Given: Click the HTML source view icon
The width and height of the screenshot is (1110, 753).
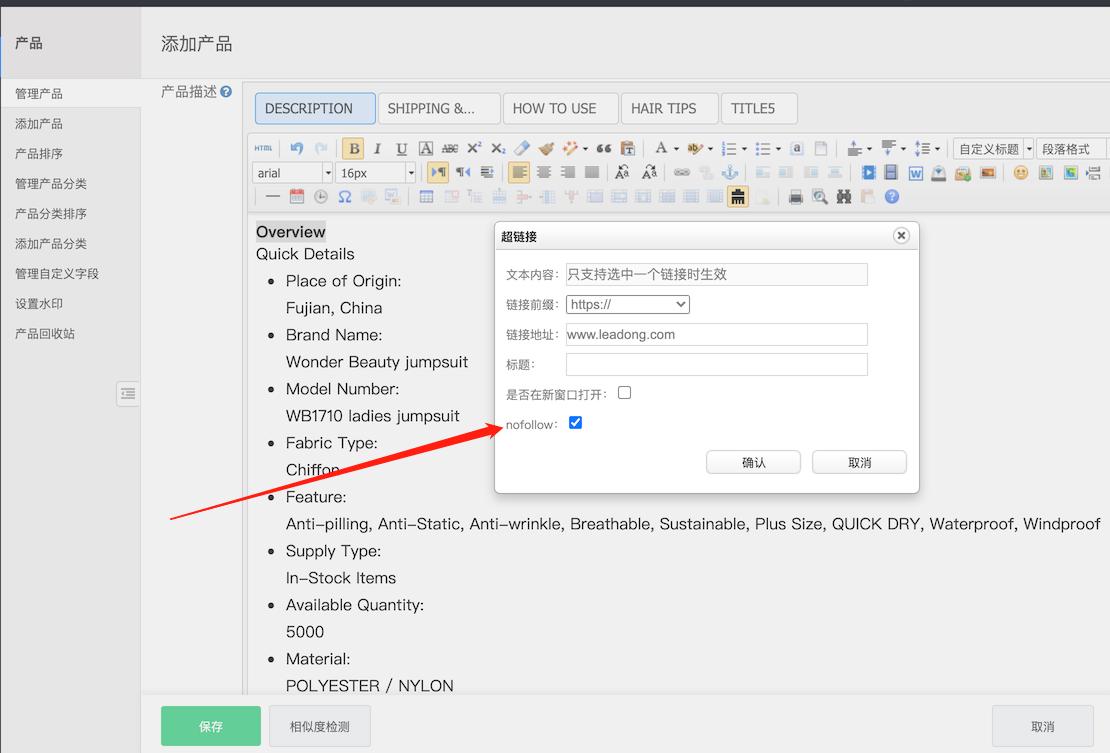Looking at the screenshot, I should pyautogui.click(x=263, y=149).
